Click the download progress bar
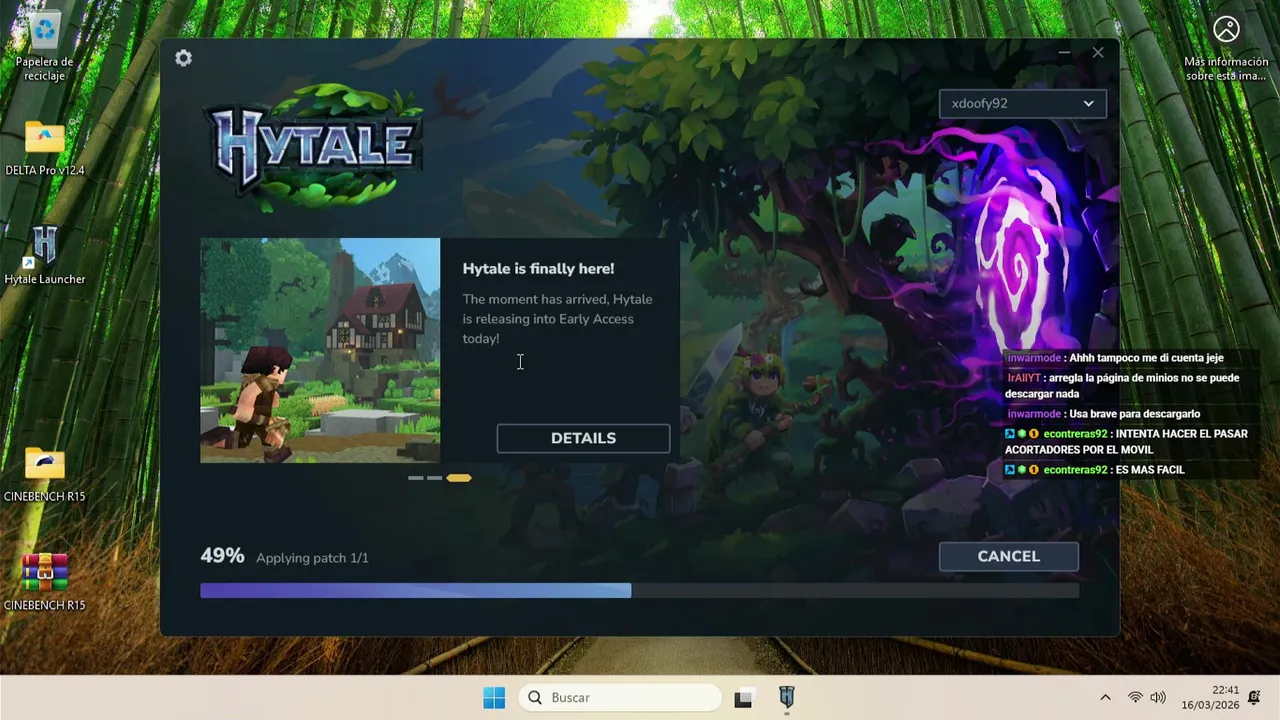 coord(639,590)
